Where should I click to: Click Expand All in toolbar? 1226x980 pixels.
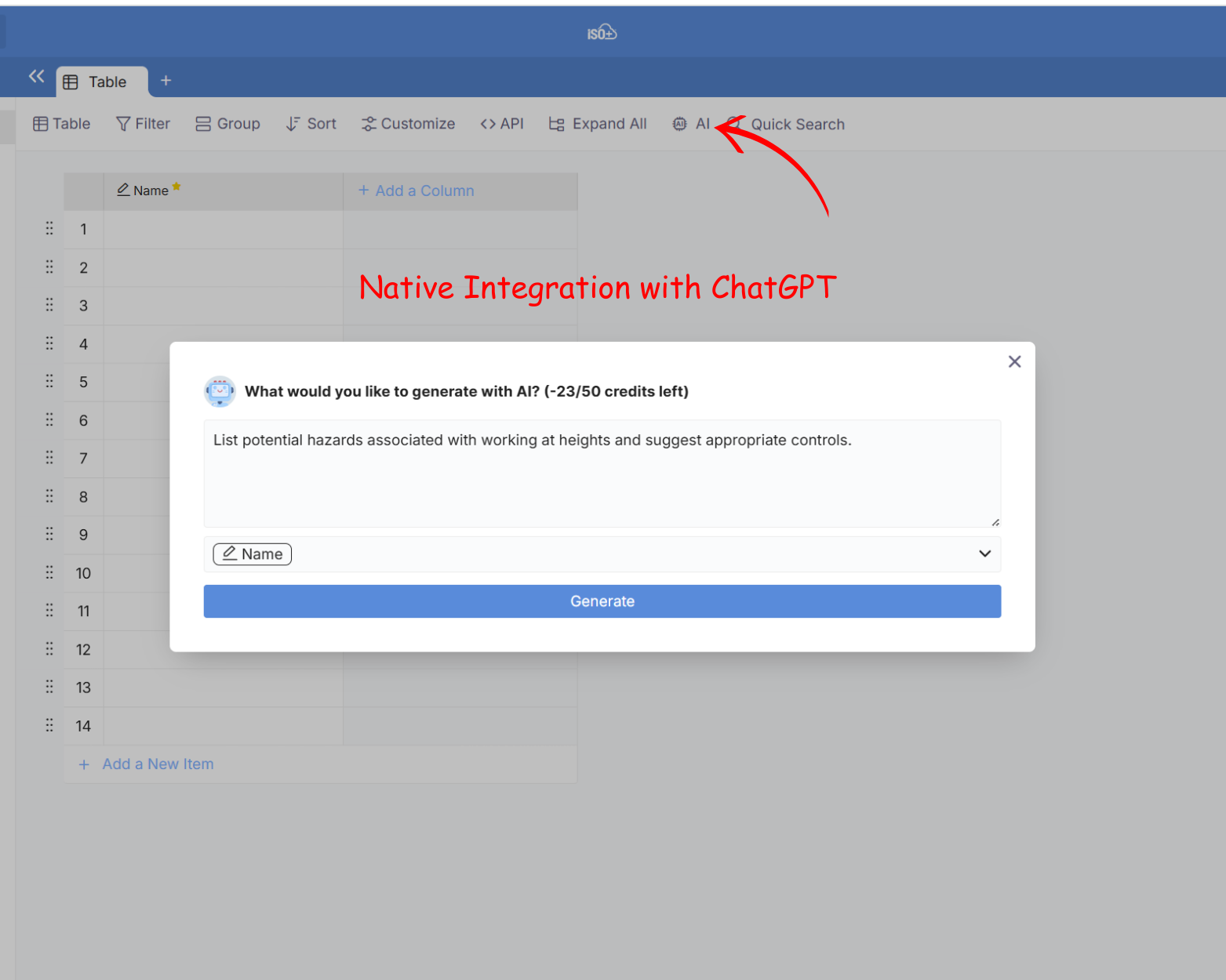pyautogui.click(x=598, y=124)
